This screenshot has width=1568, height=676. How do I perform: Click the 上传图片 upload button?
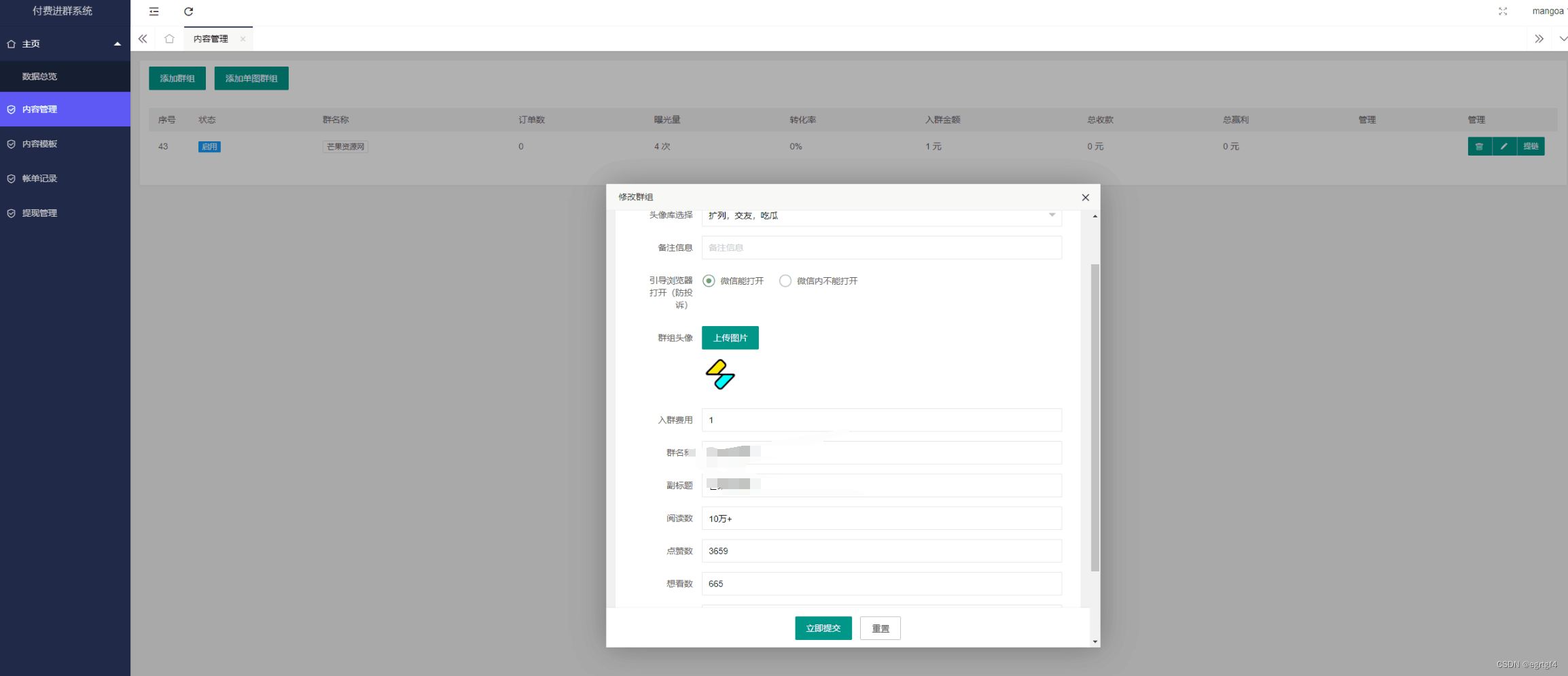[x=730, y=338]
